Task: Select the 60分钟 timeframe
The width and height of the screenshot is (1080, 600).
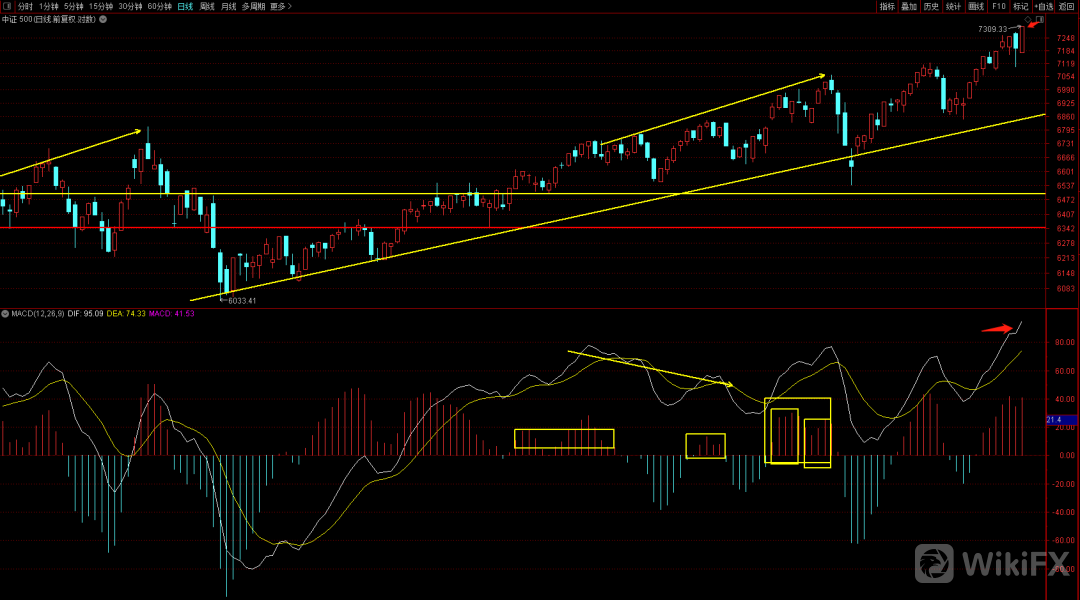Action: coord(159,6)
